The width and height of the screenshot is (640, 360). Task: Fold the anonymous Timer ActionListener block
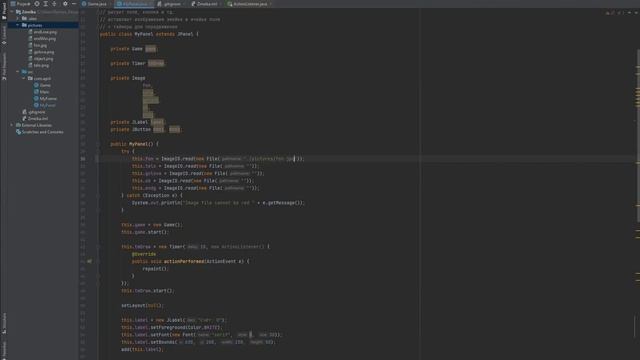point(98,247)
